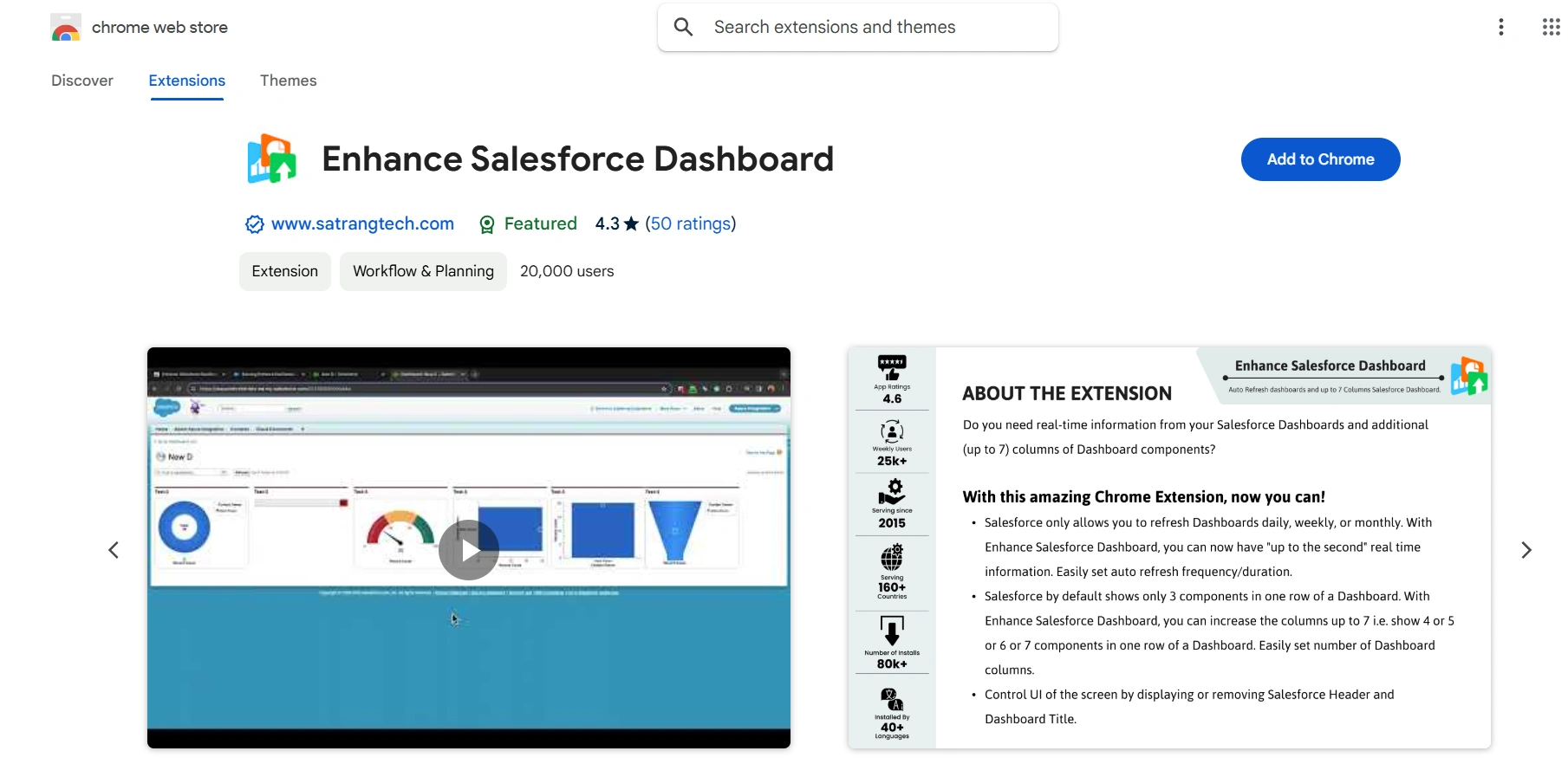Screen dimensions: 1568x764
Task: Open the www.satrangtech.com publisher link
Action: tap(362, 223)
